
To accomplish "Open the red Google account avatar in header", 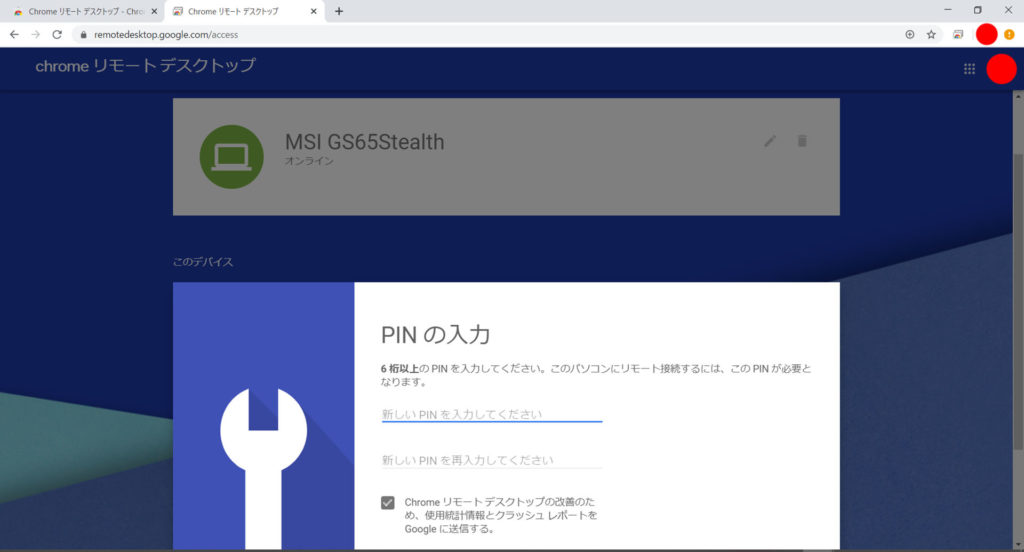I will click(1001, 69).
